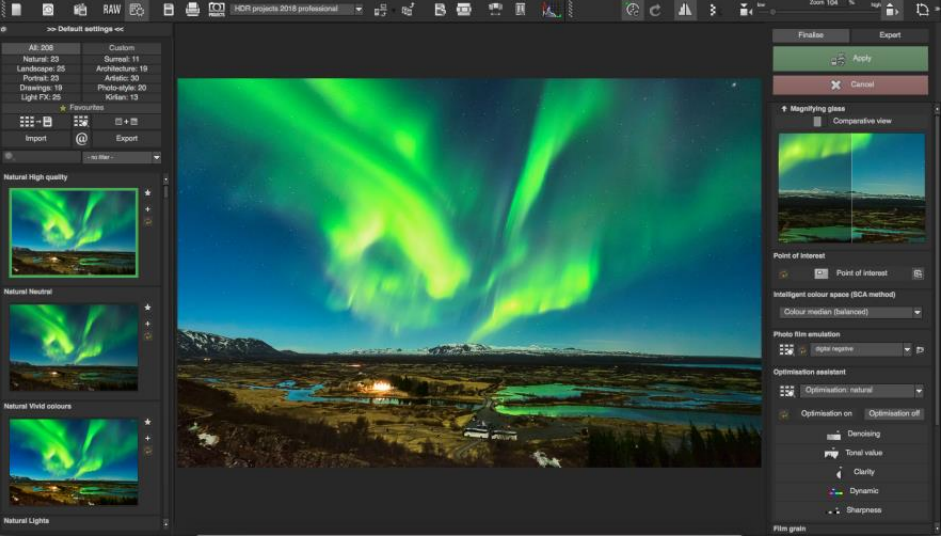Select the Portrait: 23 preset category
The height and width of the screenshot is (536, 941).
click(41, 79)
